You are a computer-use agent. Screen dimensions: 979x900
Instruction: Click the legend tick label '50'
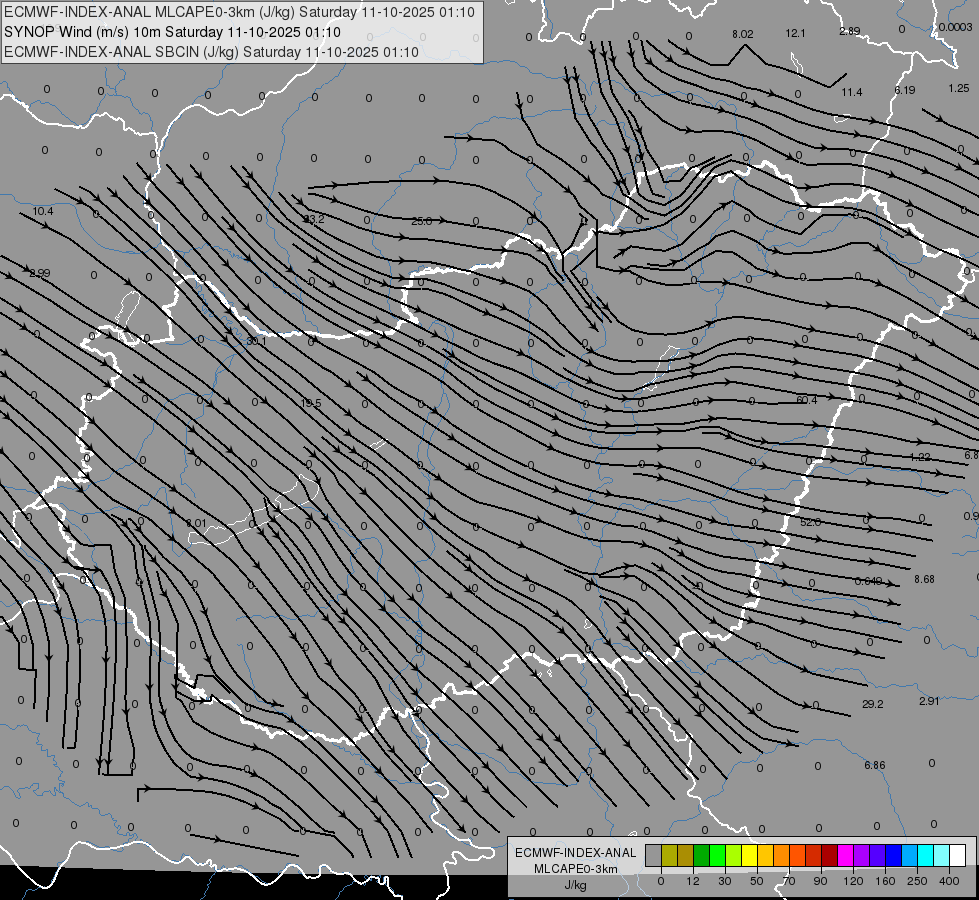tap(756, 881)
